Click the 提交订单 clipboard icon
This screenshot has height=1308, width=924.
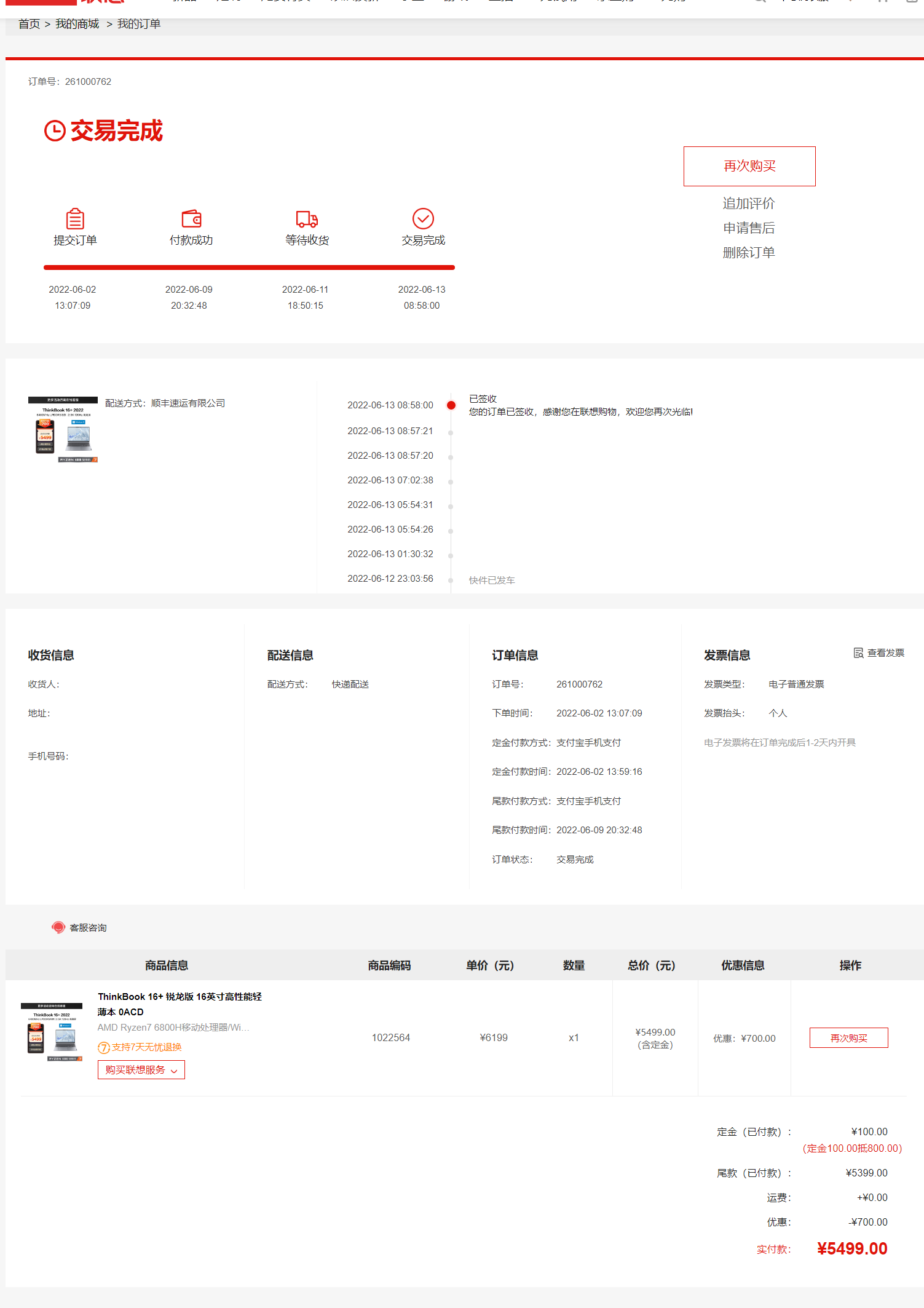pyautogui.click(x=75, y=218)
